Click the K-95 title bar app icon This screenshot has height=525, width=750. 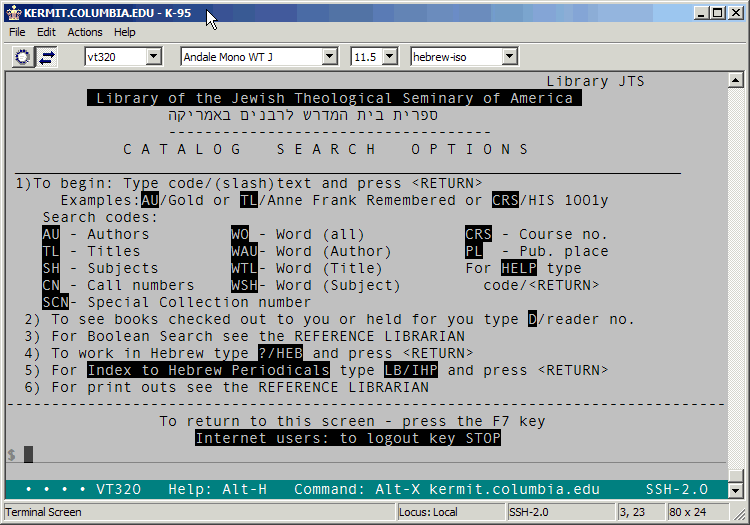(12, 12)
